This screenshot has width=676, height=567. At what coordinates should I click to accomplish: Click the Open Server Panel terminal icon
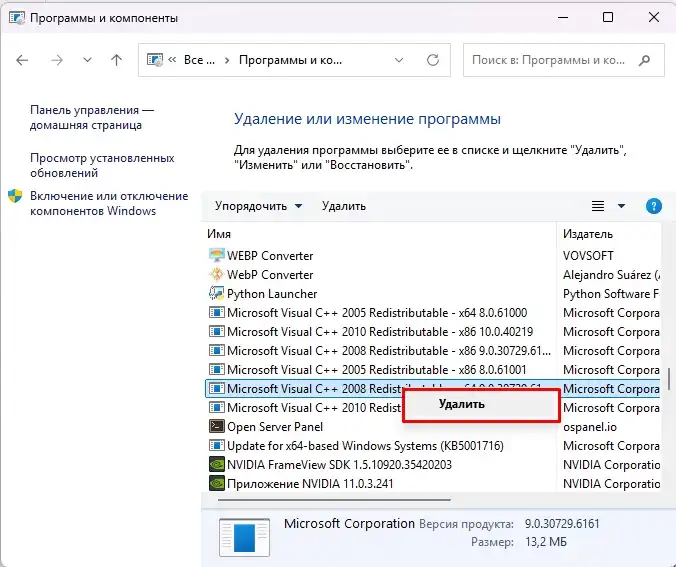coord(216,426)
